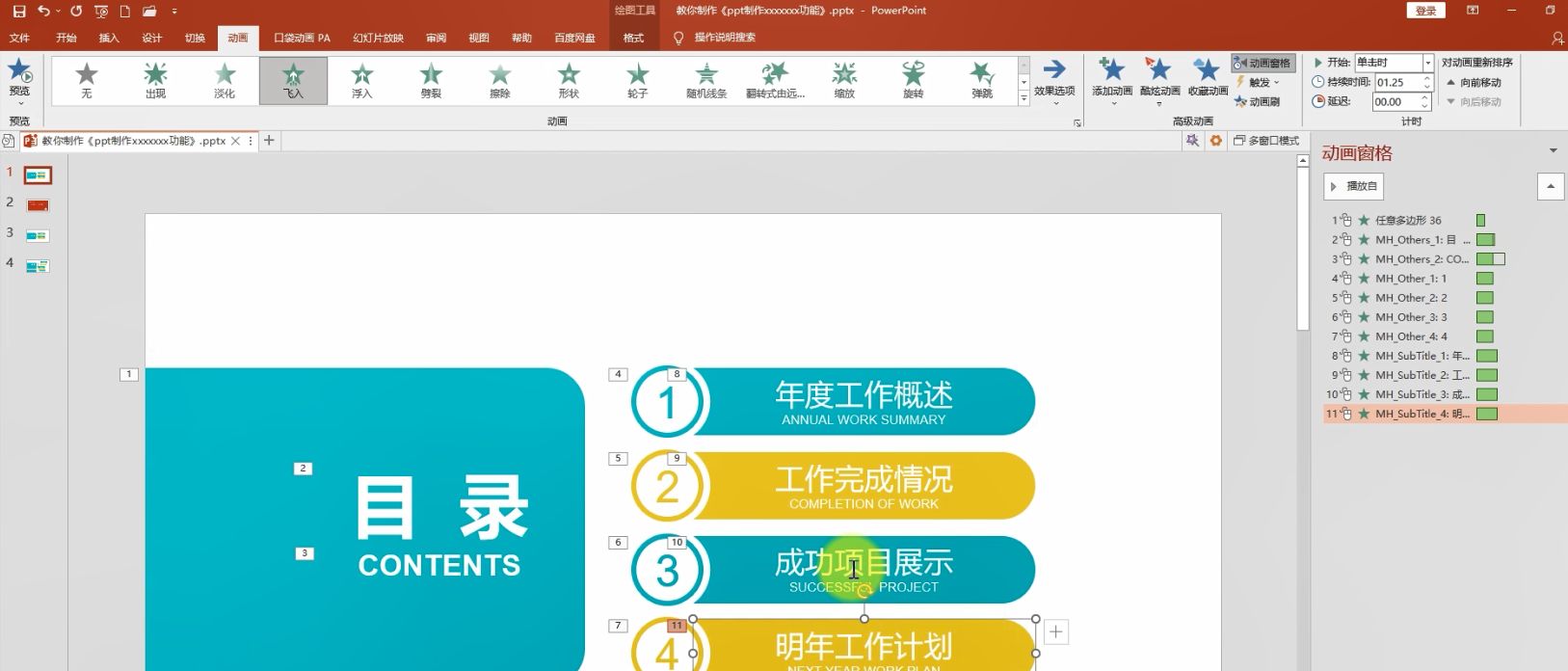The height and width of the screenshot is (671, 1568).
Task: Redo with the repeat arrow icon
Action: (76, 11)
